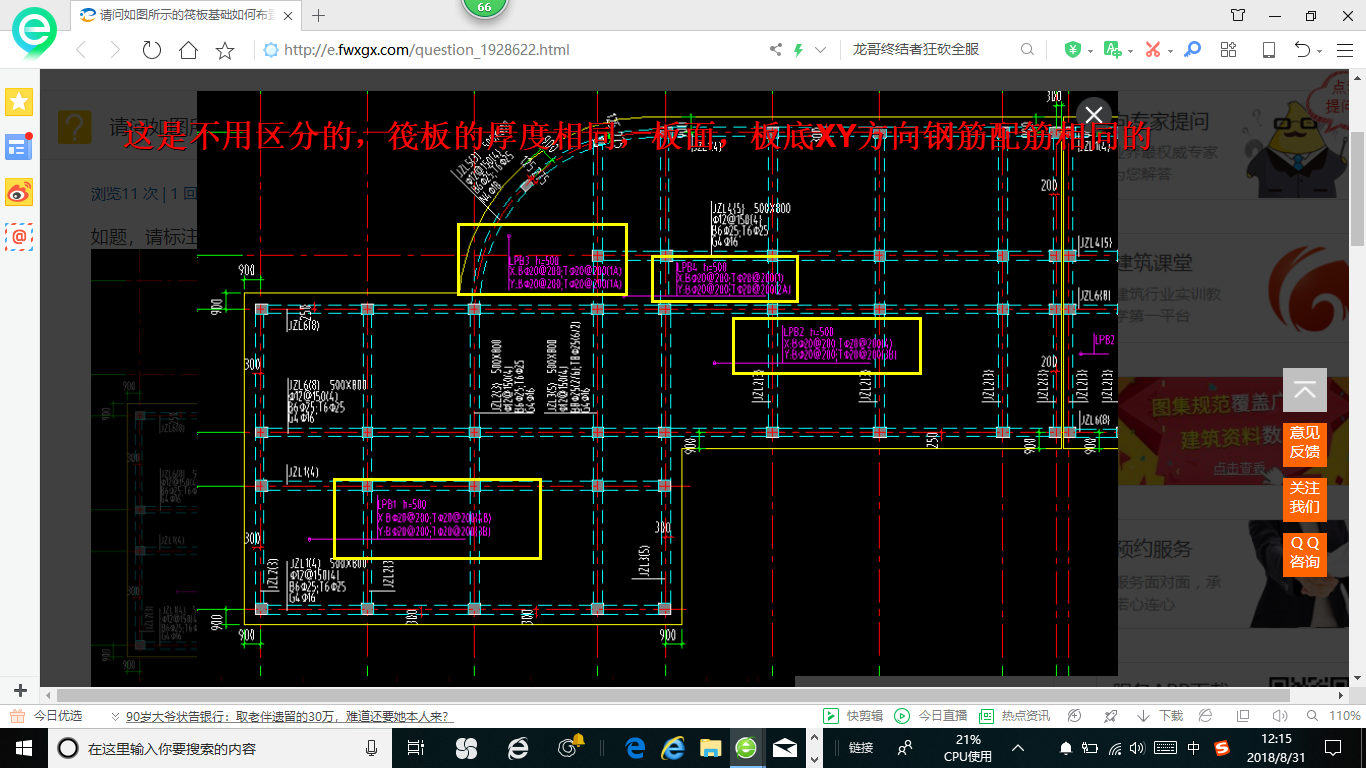The height and width of the screenshot is (768, 1366).
Task: Close the enlarged drawing overlay
Action: [x=1094, y=115]
